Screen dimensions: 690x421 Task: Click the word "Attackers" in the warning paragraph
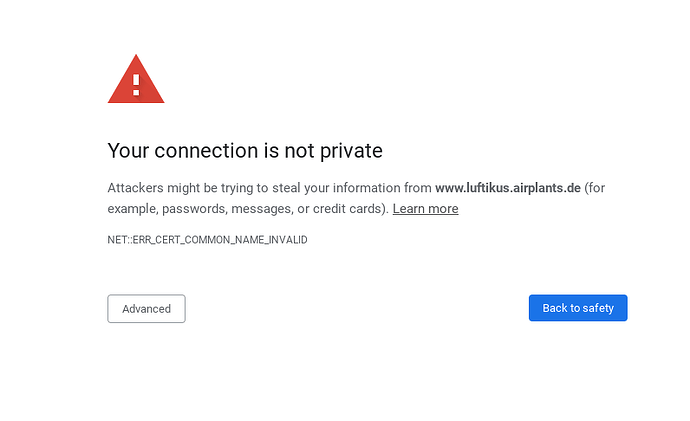point(134,188)
